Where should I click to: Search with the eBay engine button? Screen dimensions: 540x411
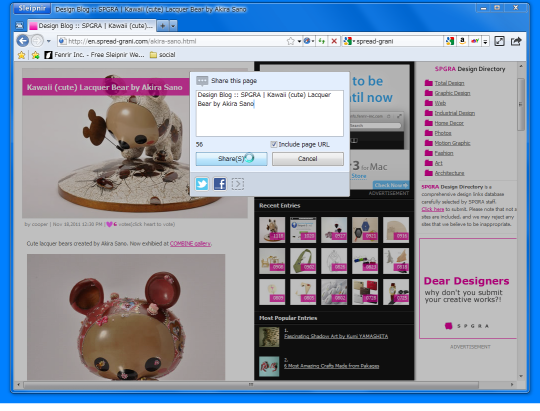pyautogui.click(x=475, y=41)
